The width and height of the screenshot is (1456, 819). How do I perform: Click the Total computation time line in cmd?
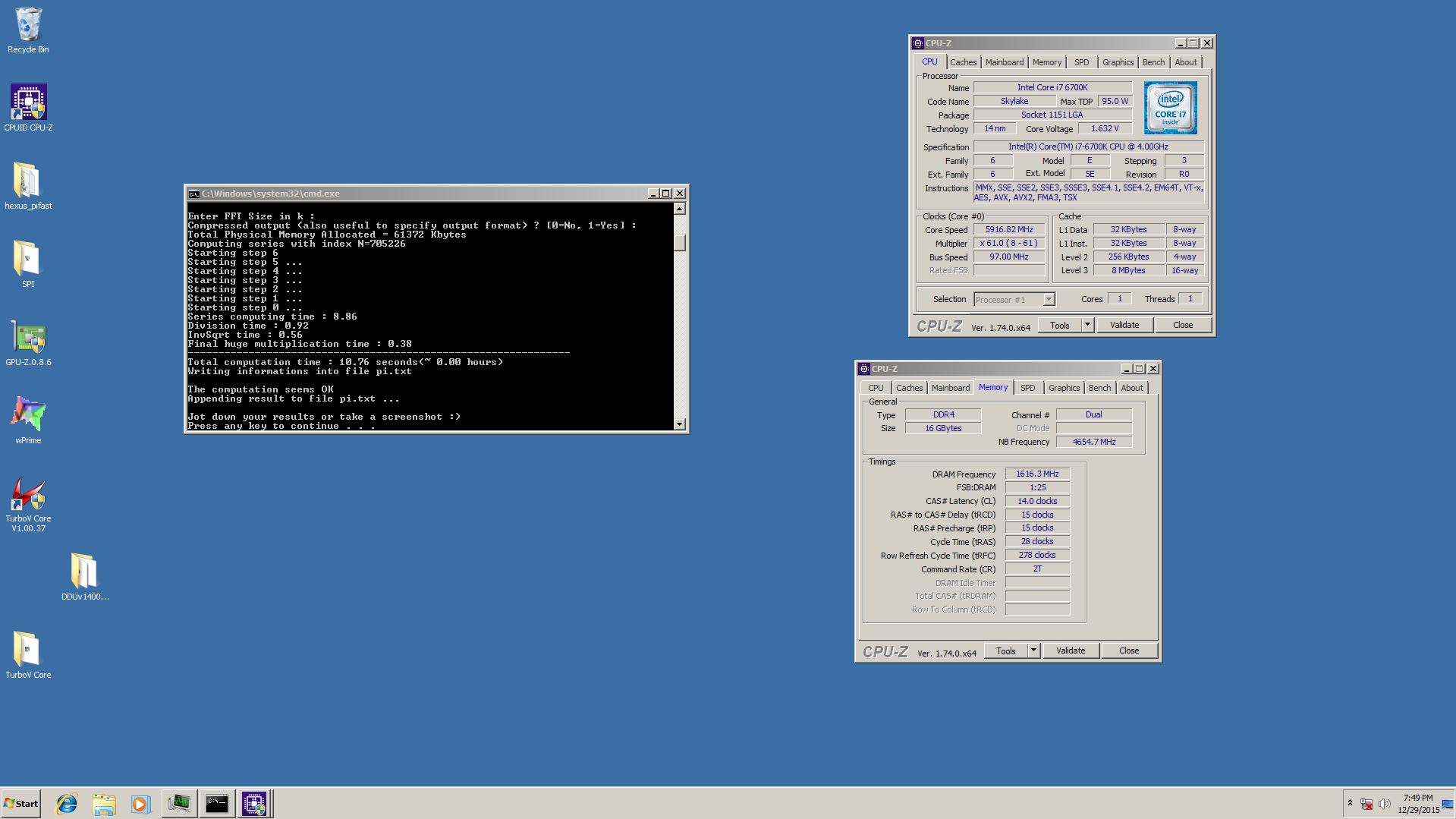(345, 362)
